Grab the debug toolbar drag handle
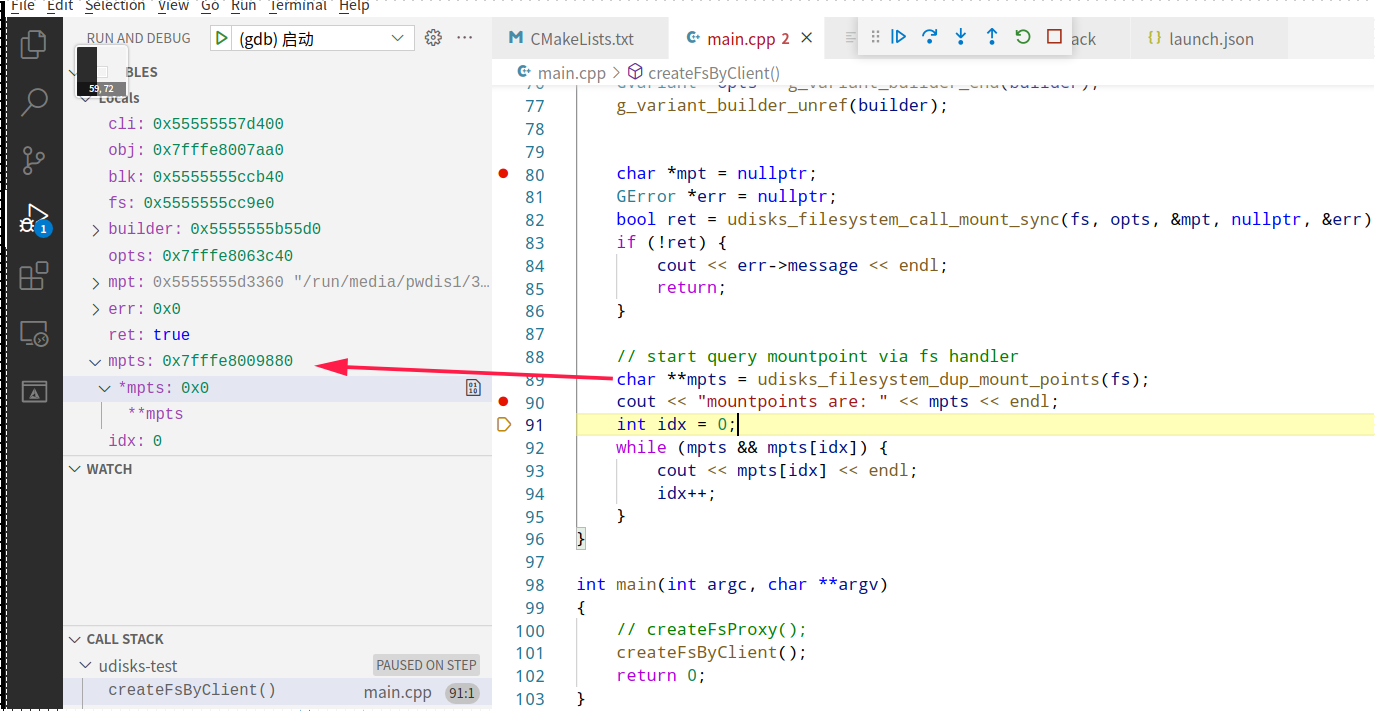The height and width of the screenshot is (711, 1375). (875, 37)
